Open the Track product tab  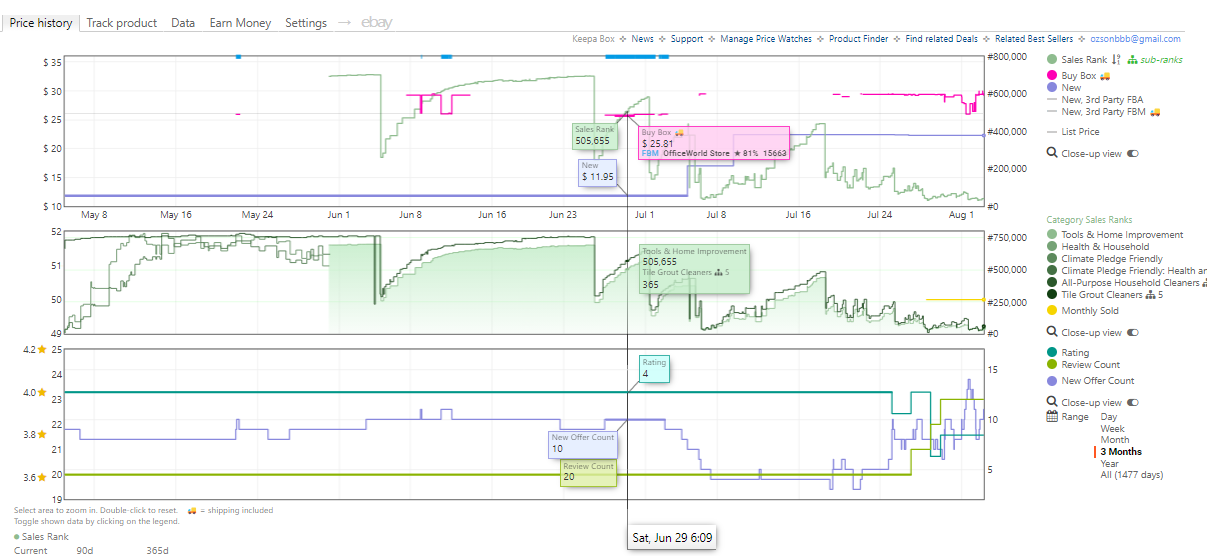point(121,22)
